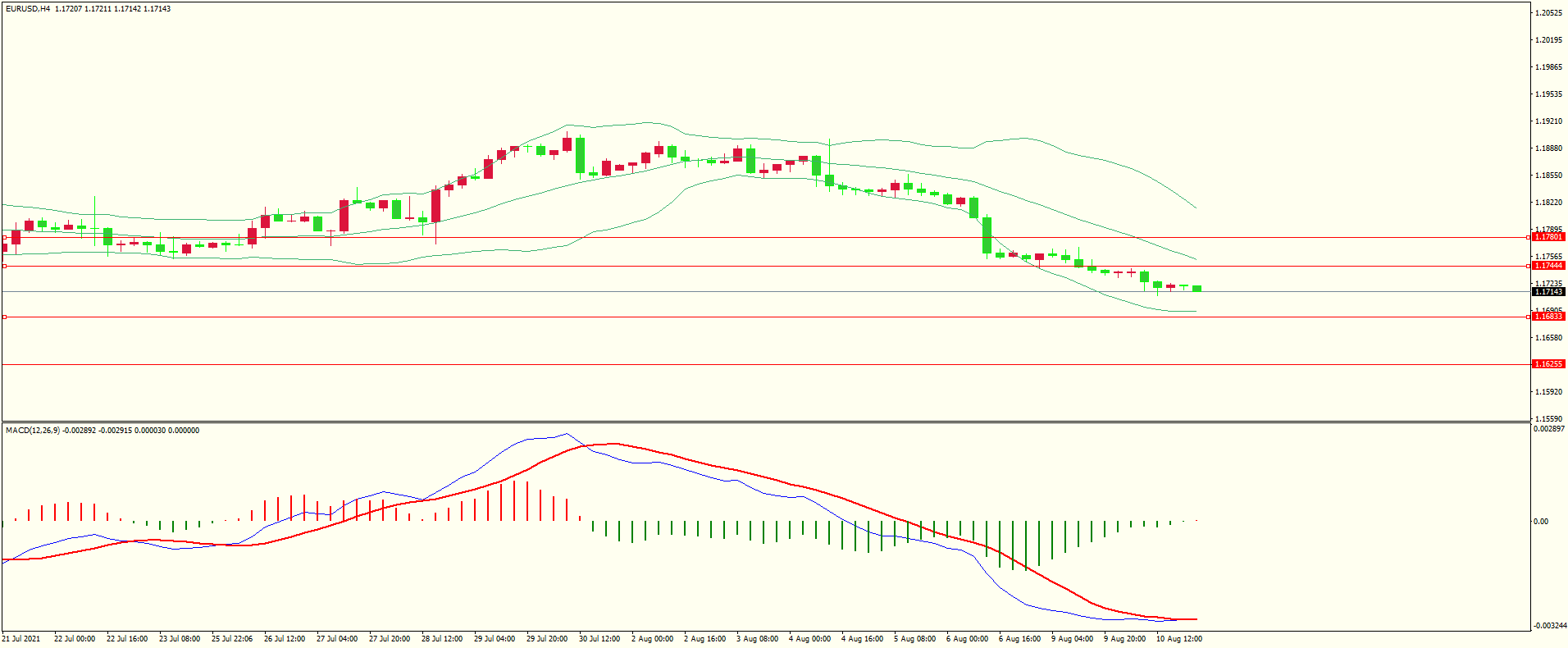Click the 1.17235 price scale value

tap(1548, 283)
